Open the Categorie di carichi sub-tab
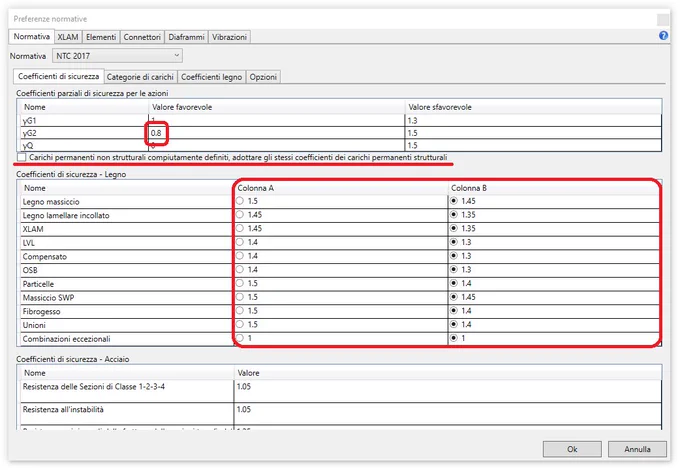Viewport: 680px width, 471px height. [x=140, y=77]
